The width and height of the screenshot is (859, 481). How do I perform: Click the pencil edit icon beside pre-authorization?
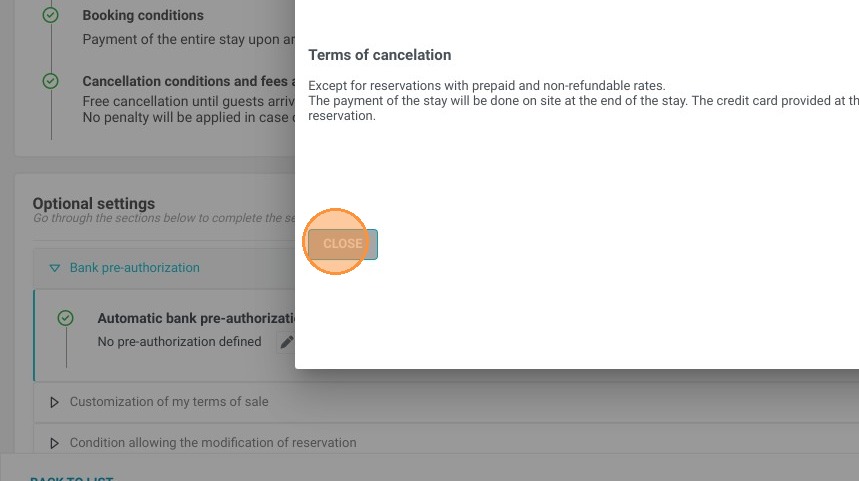(286, 342)
